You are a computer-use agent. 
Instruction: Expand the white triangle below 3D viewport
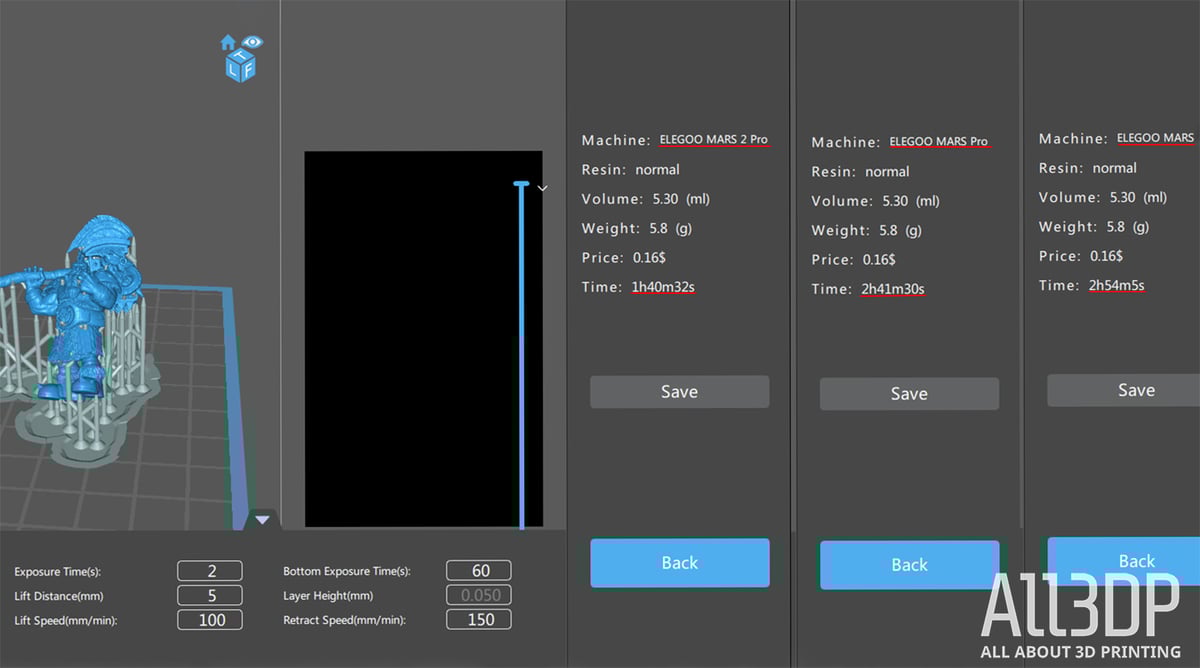tap(262, 519)
